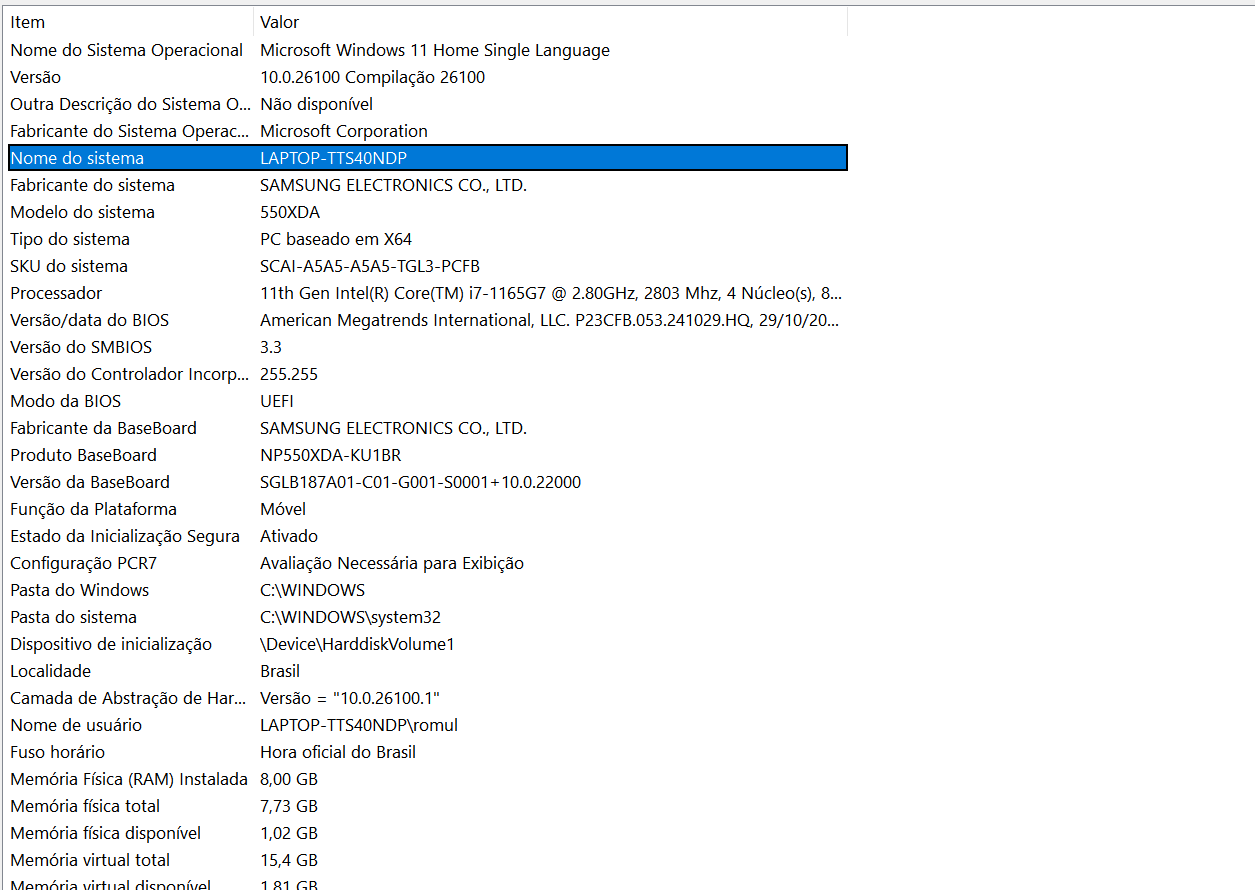This screenshot has width=1255, height=890.
Task: Select the "Nome do Sistema Operacional" row
Action: point(428,50)
